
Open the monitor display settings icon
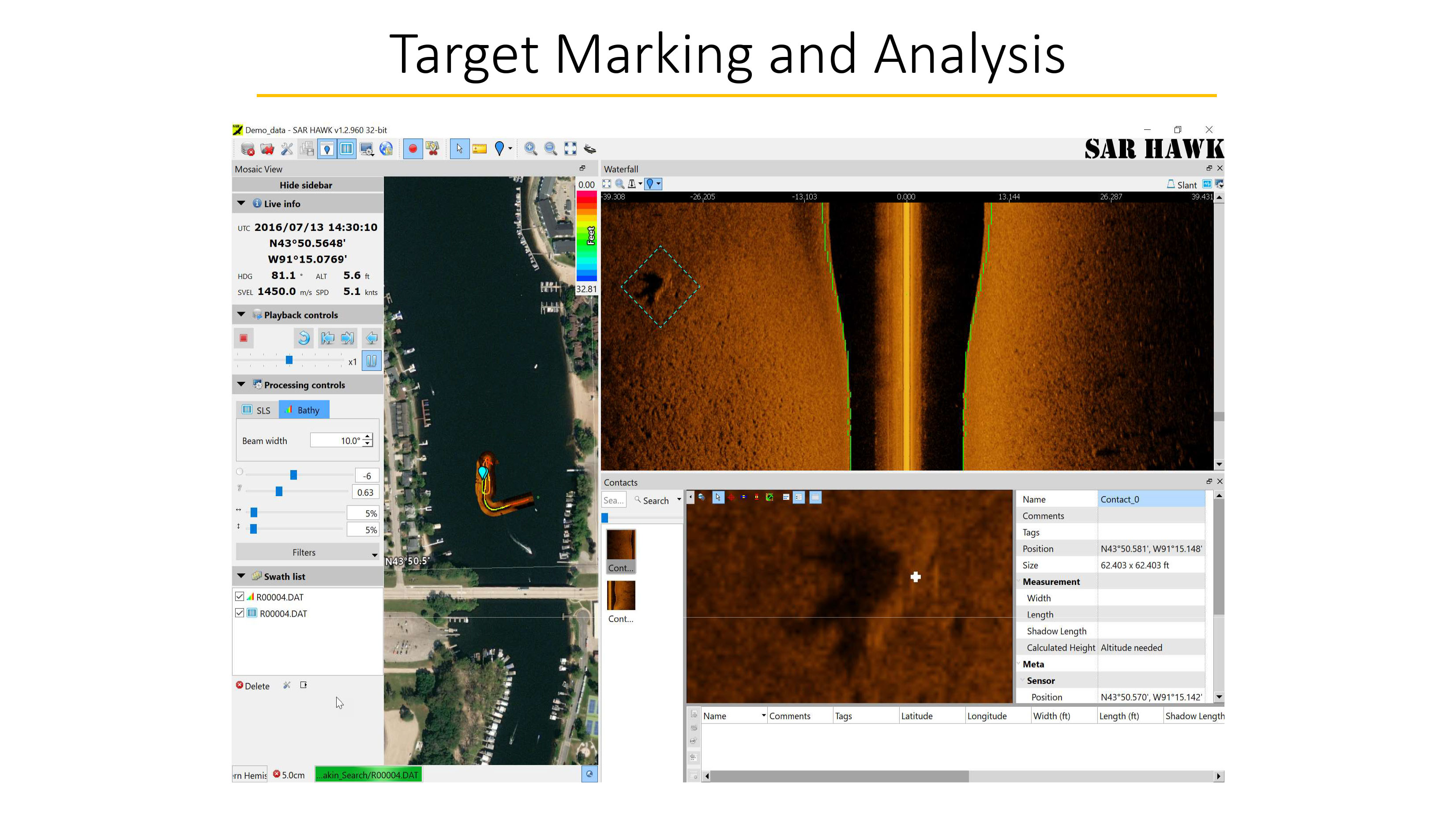pyautogui.click(x=367, y=149)
